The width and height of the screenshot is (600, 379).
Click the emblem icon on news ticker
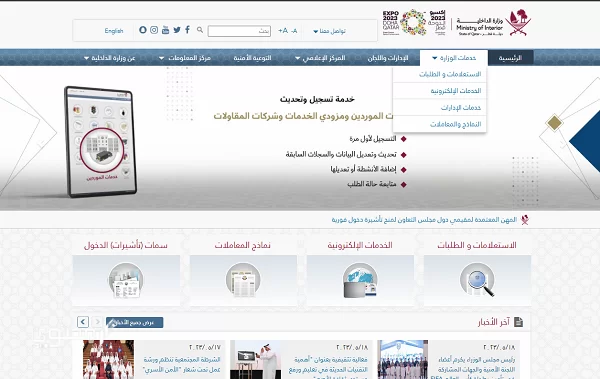pyautogui.click(x=525, y=220)
